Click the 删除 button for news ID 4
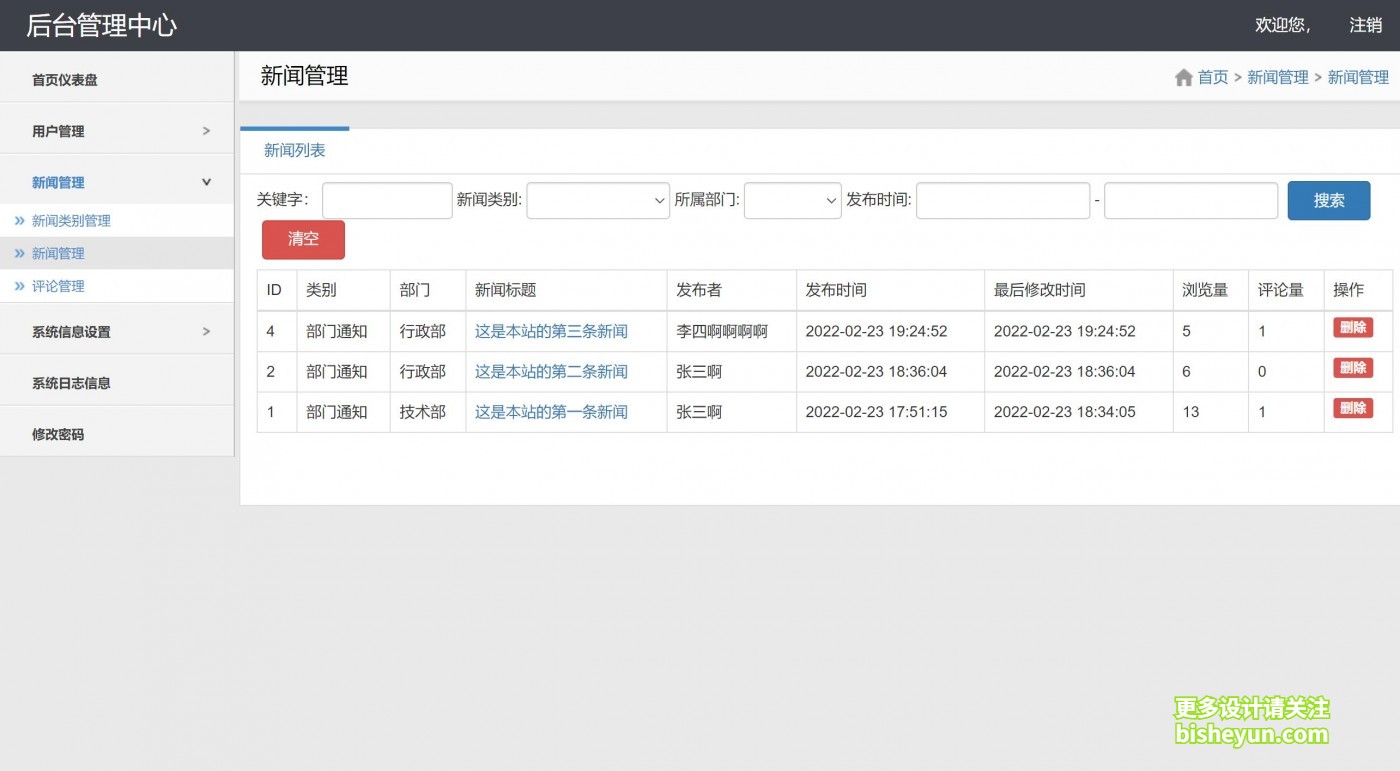1400x771 pixels. point(1353,327)
